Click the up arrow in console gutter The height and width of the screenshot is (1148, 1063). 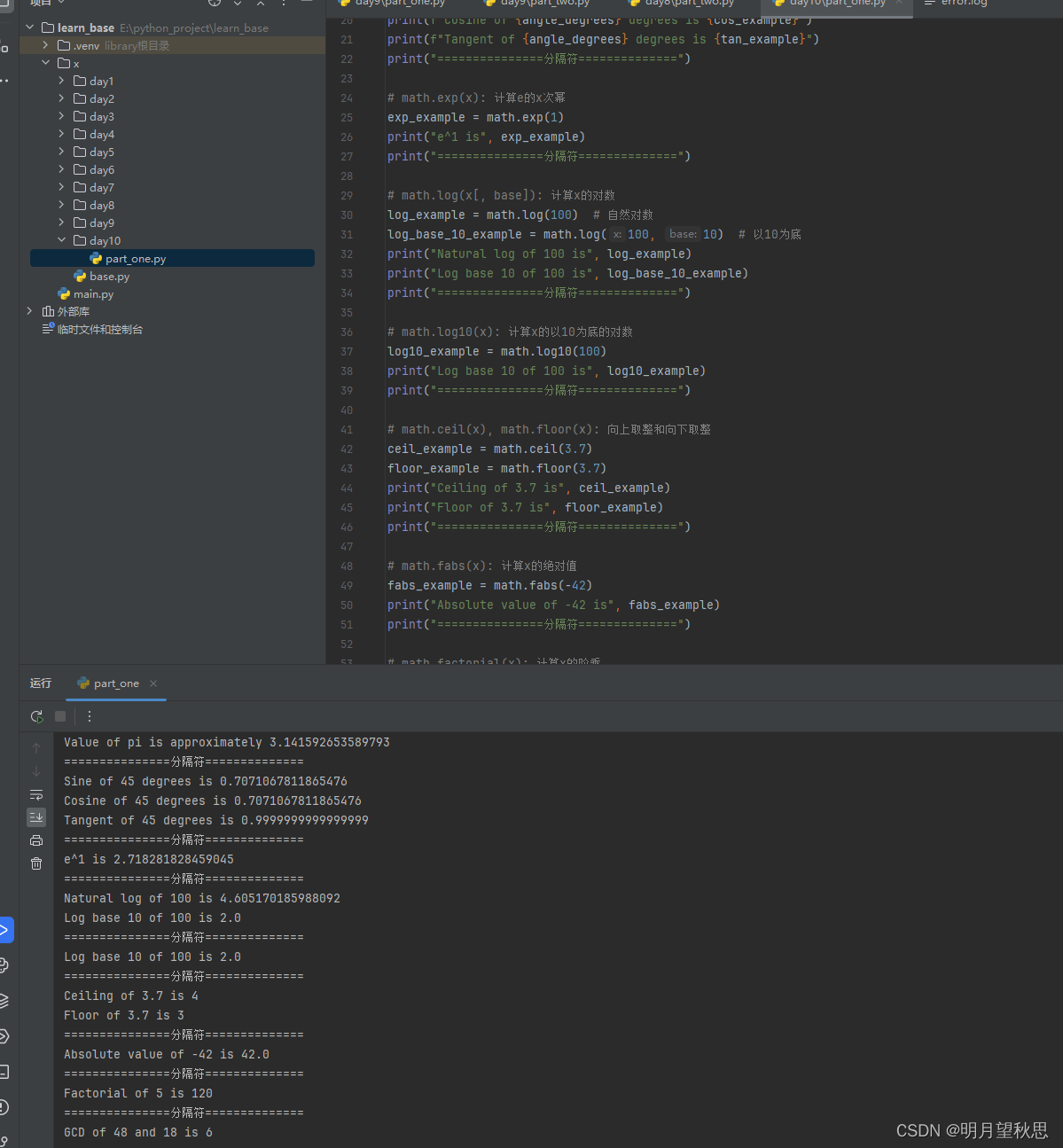tap(36, 748)
